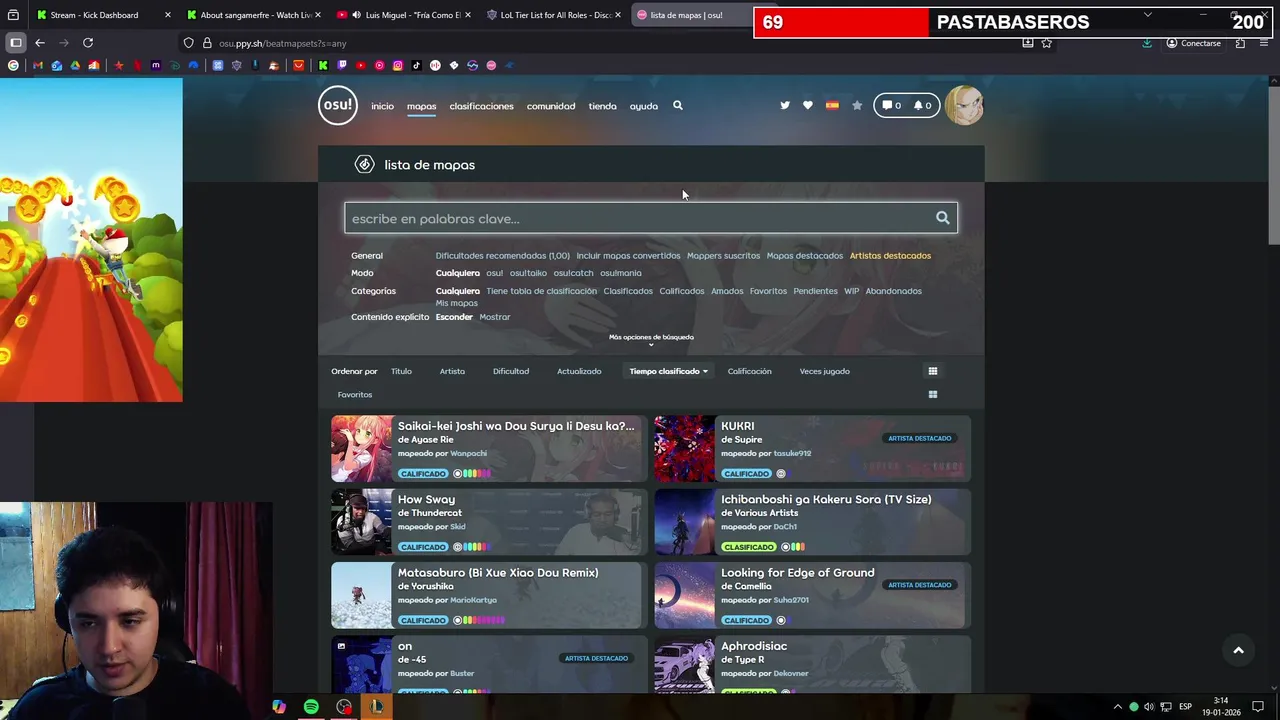Image resolution: width=1280 pixels, height=720 pixels.
Task: Click the star featured icon in navbar
Action: click(857, 105)
